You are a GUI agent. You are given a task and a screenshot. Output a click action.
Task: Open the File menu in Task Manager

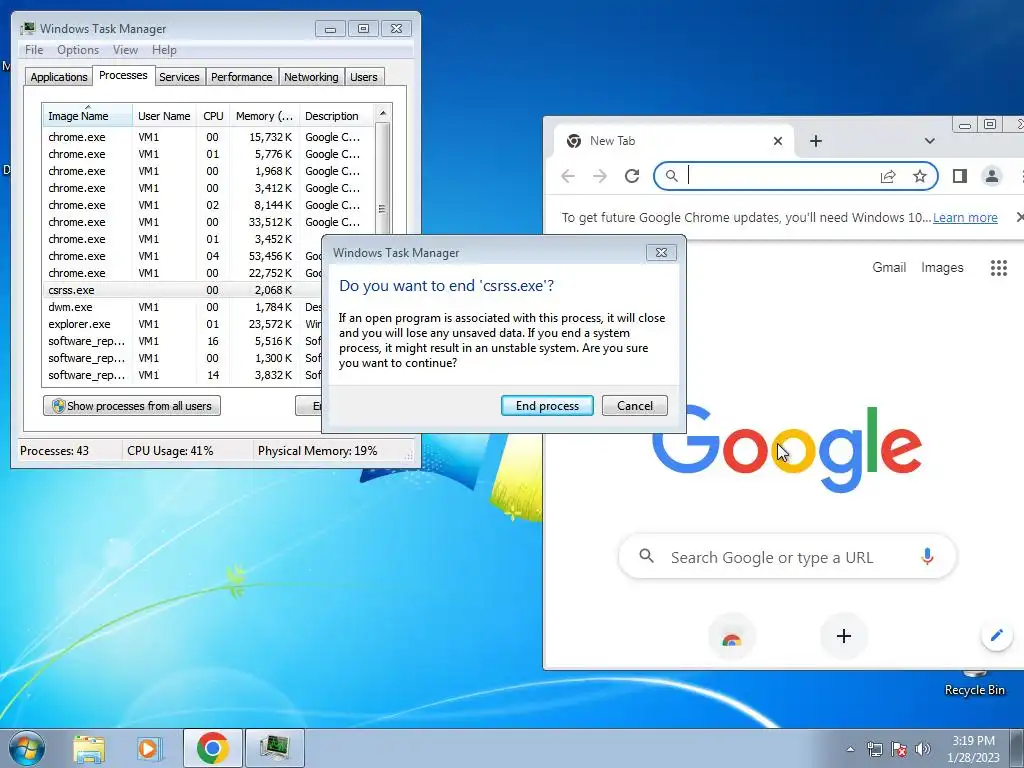(34, 50)
